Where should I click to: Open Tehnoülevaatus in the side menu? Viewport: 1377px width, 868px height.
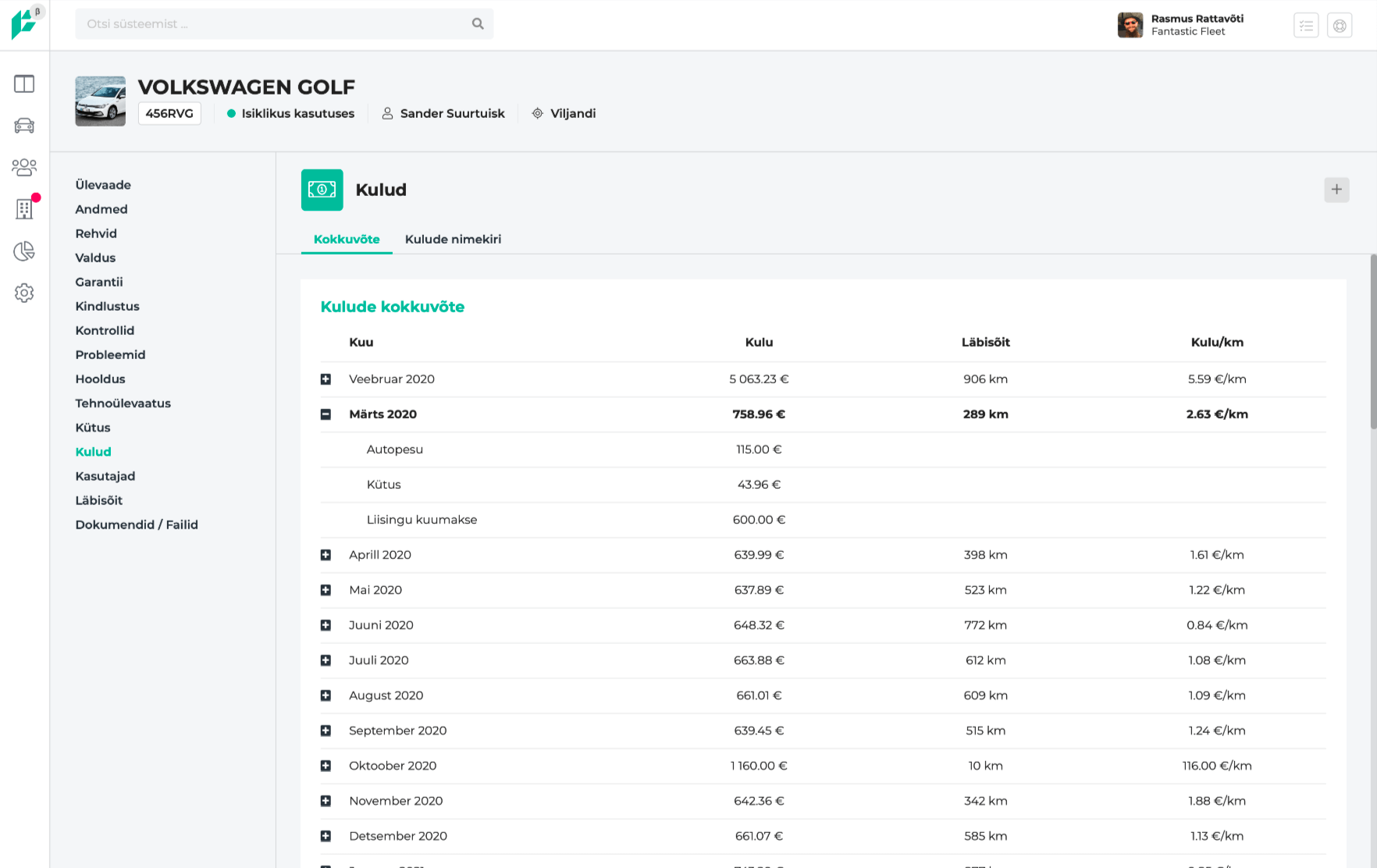tap(123, 403)
